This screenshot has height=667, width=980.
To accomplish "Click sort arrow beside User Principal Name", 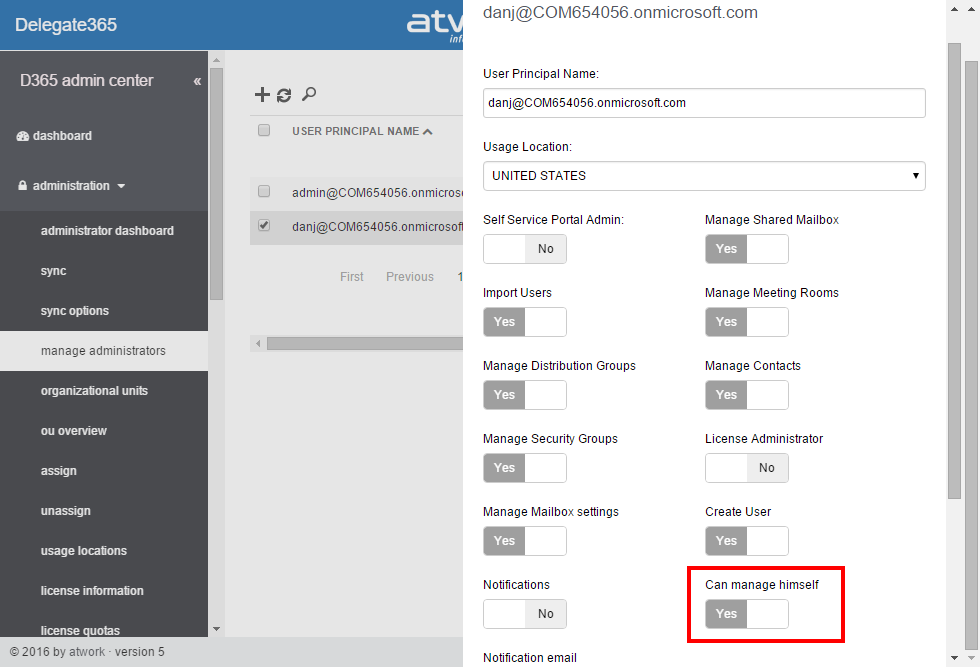I will click(x=428, y=132).
